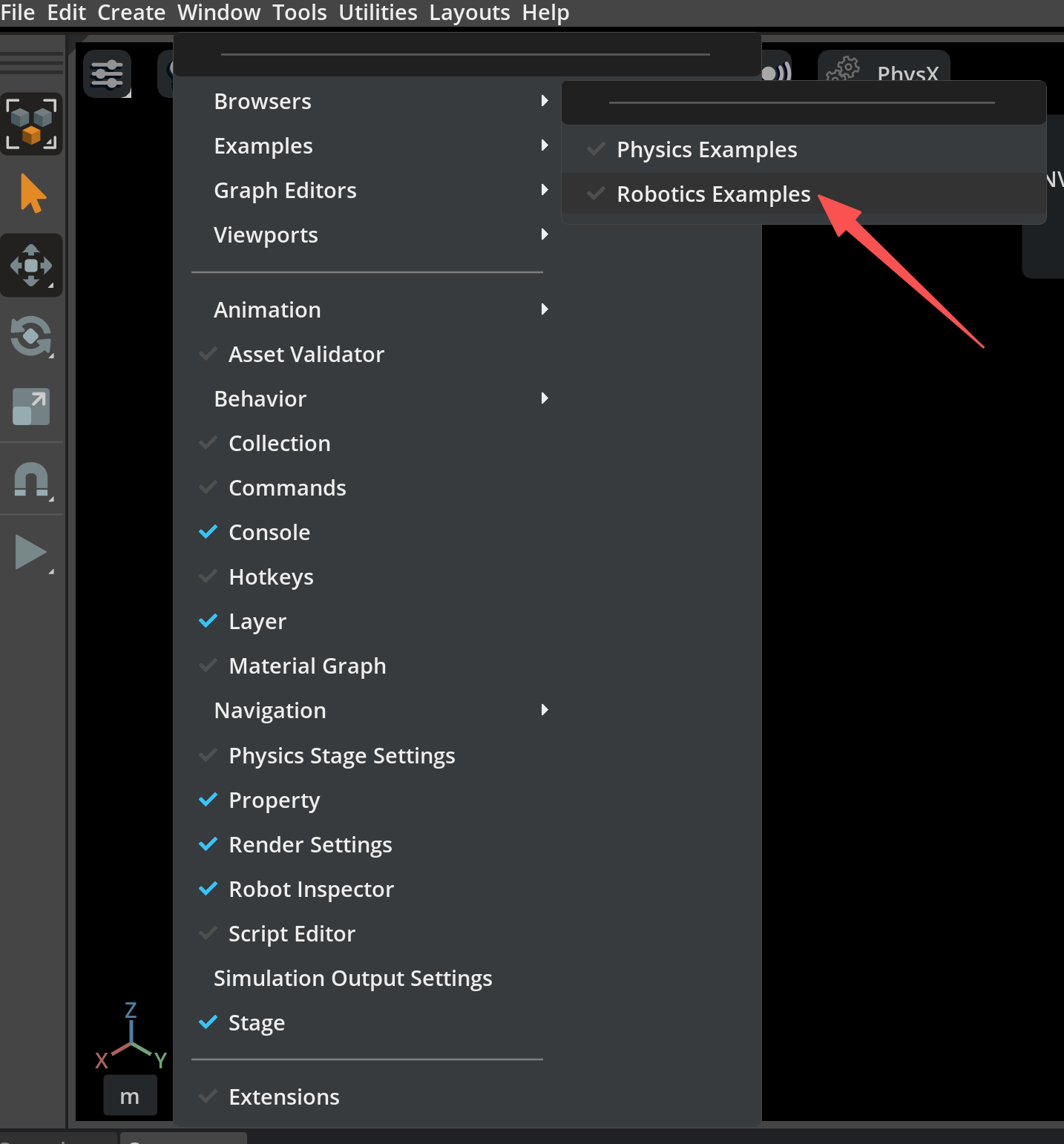Expand the Examples submenu
The height and width of the screenshot is (1144, 1064).
(367, 146)
